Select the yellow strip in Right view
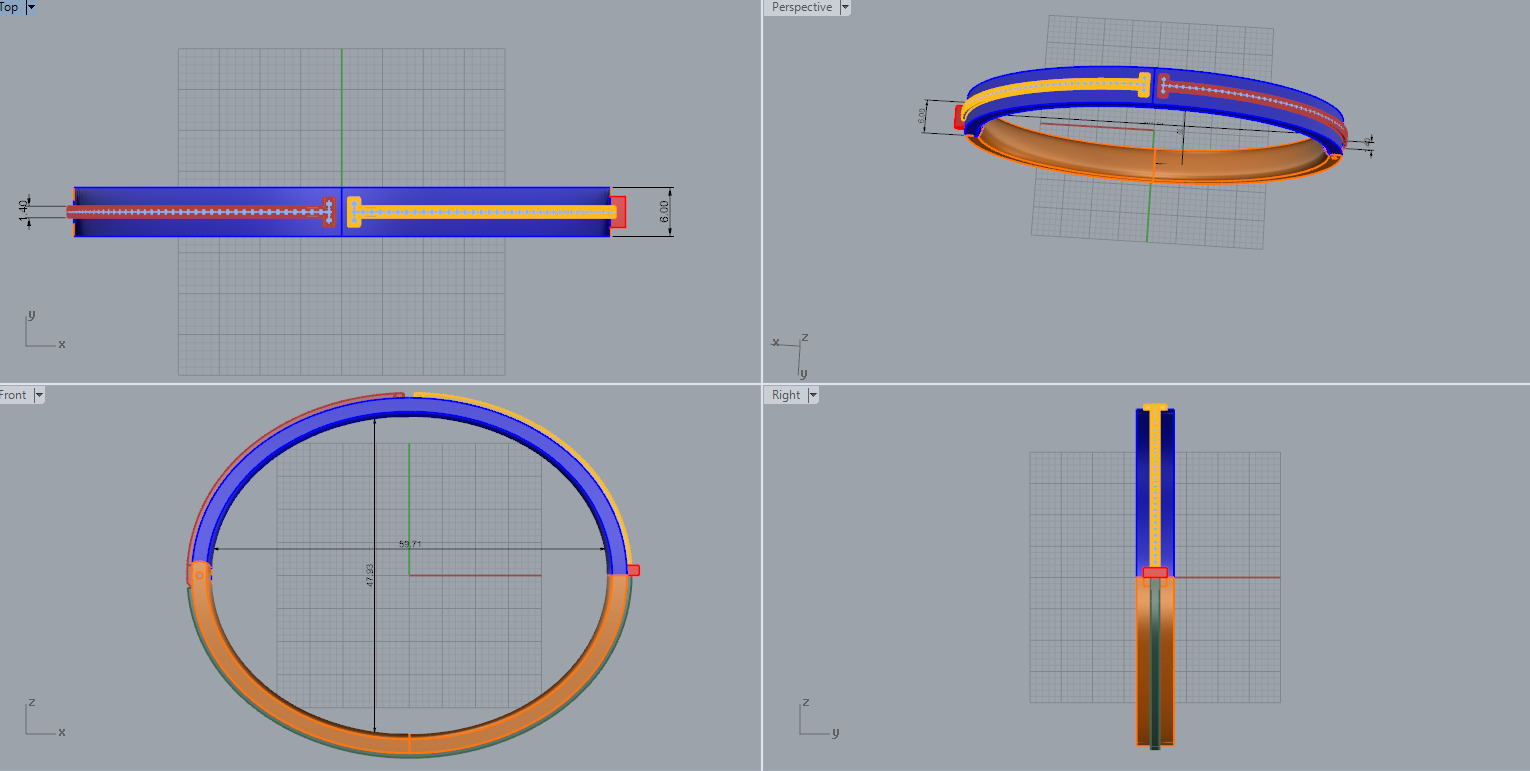Screen dimensions: 1530x771 pyautogui.click(x=1155, y=490)
